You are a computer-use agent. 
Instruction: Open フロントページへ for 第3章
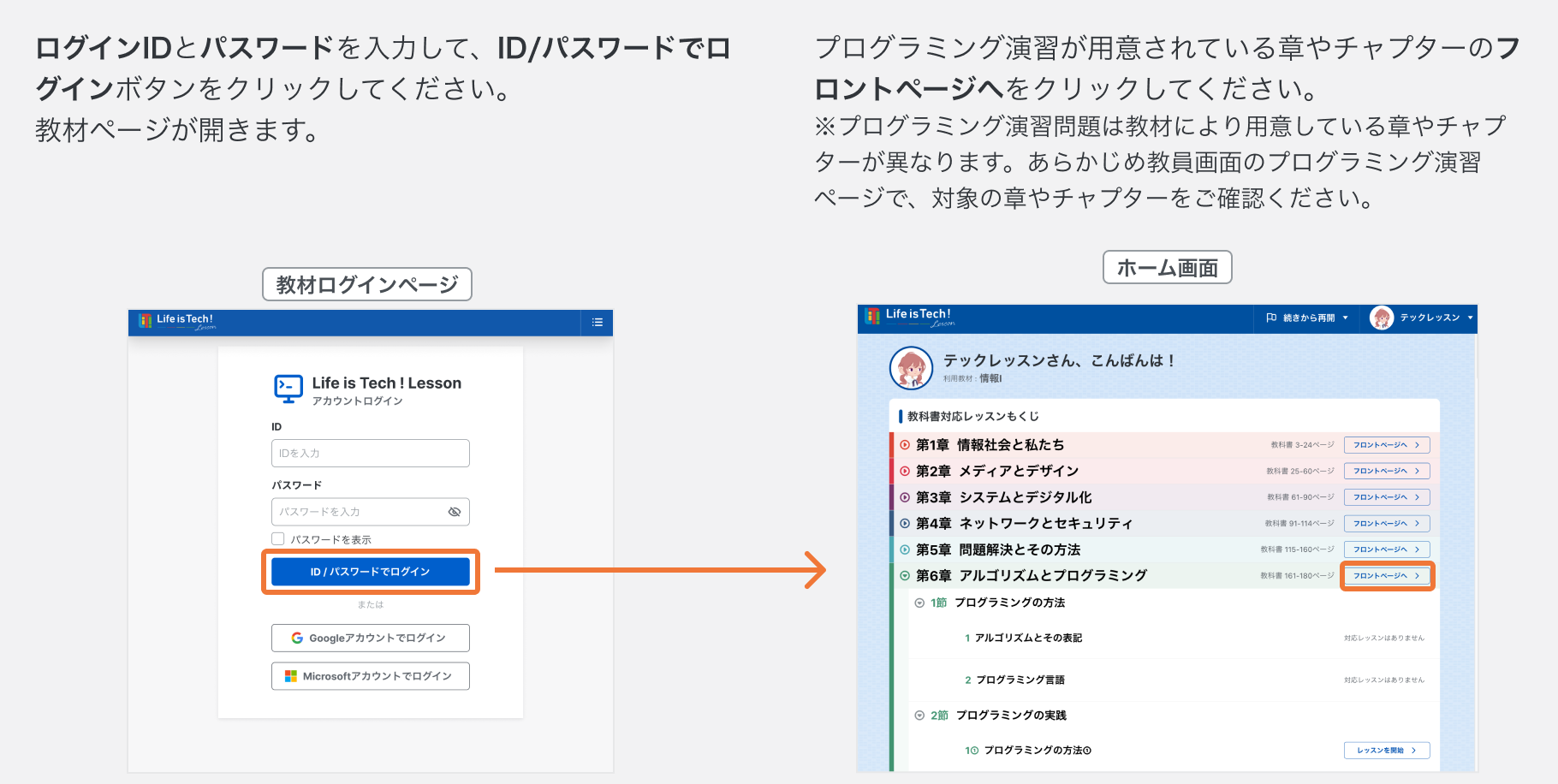pos(1387,497)
